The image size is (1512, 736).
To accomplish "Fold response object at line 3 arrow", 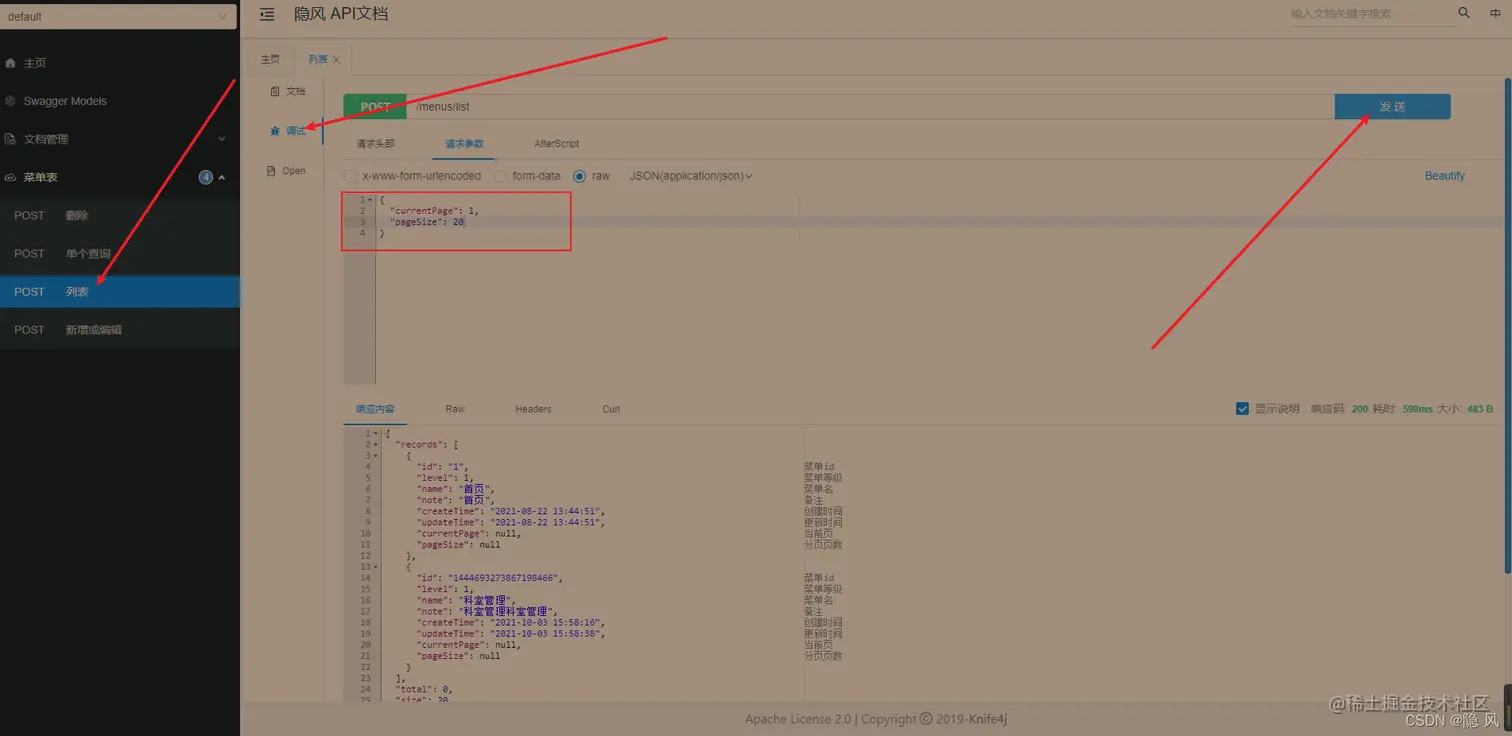I will [376, 455].
